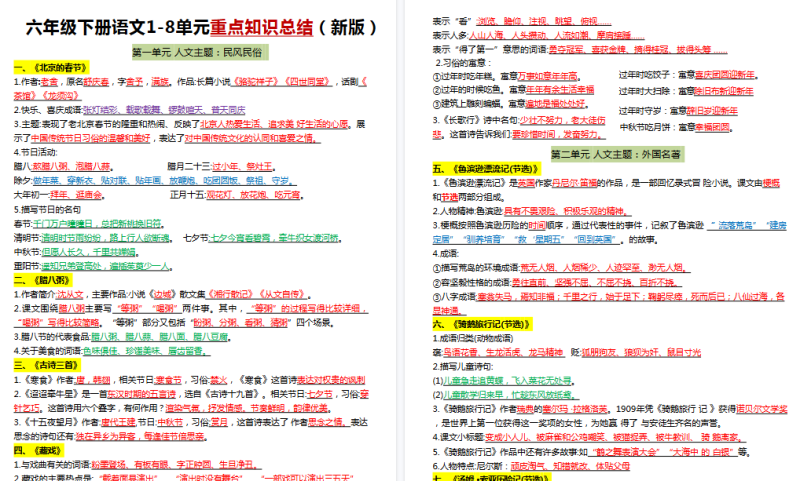The height and width of the screenshot is (481, 800).
Task: Click the purple idiom text '张灯结彩、载歌载舞'
Action: pos(123,110)
